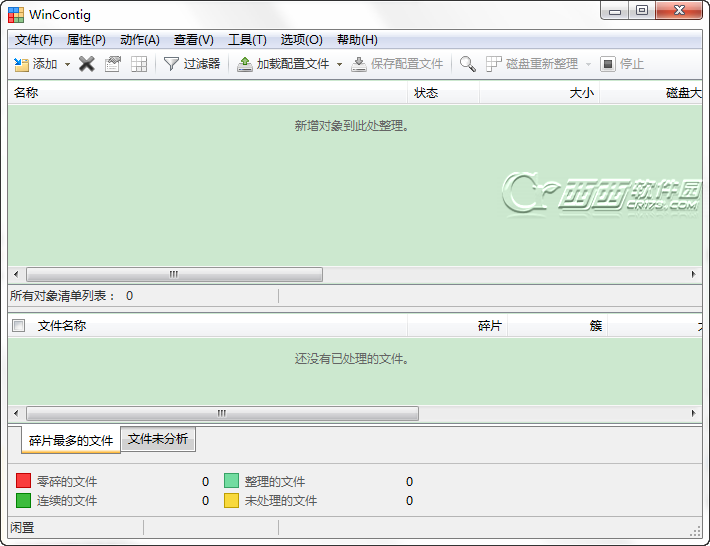The width and height of the screenshot is (710, 546).
Task: Expand the 加载配置文件 dropdown arrow
Action: point(339,64)
